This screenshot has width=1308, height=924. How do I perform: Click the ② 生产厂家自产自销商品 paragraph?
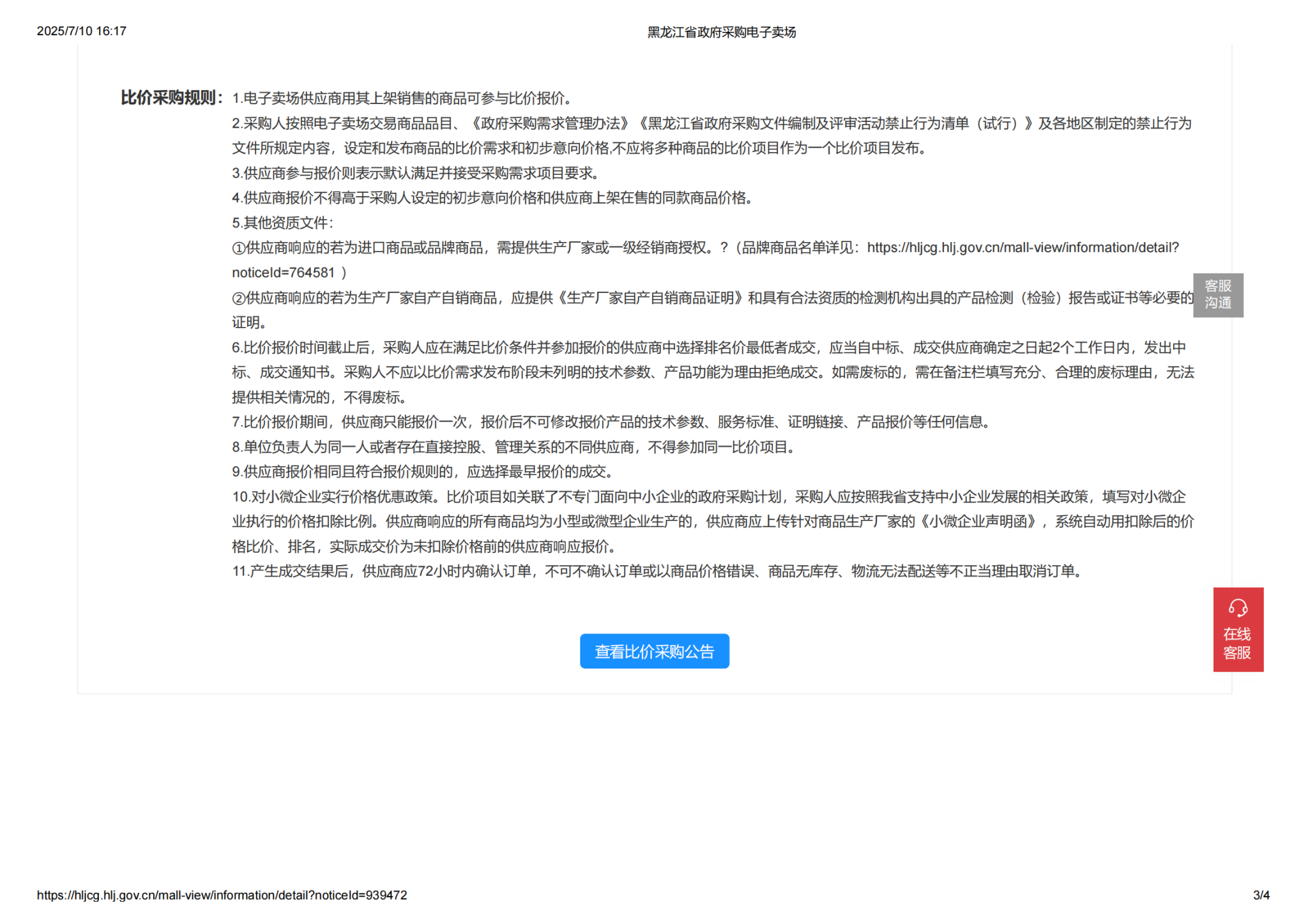(x=712, y=298)
